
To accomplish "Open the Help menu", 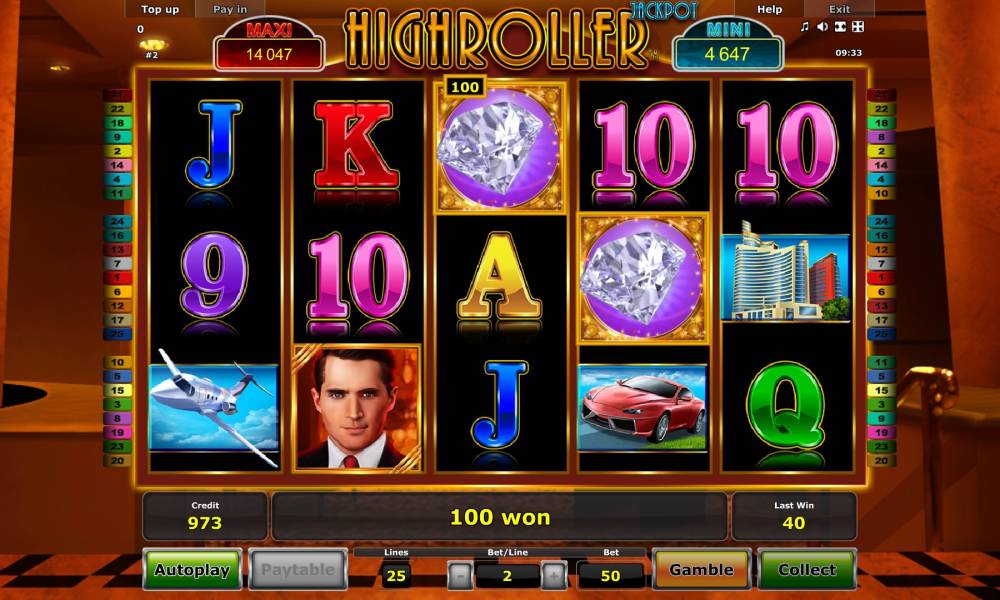I will tap(769, 9).
